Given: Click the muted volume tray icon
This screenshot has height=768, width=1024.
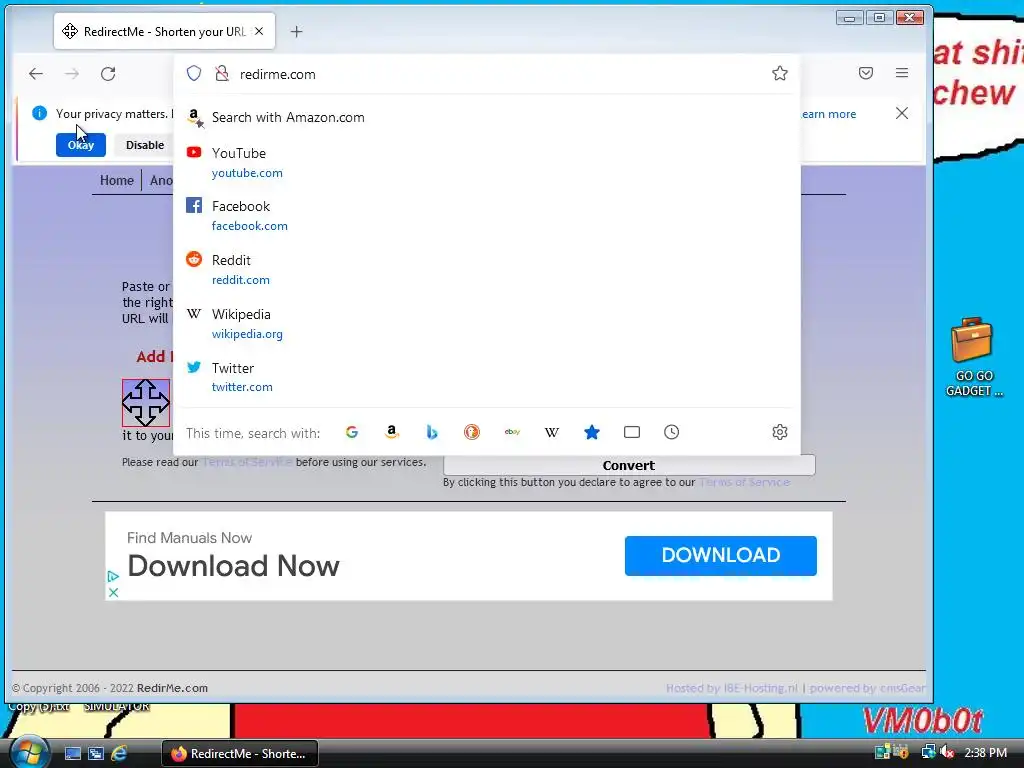Looking at the screenshot, I should click(x=947, y=752).
